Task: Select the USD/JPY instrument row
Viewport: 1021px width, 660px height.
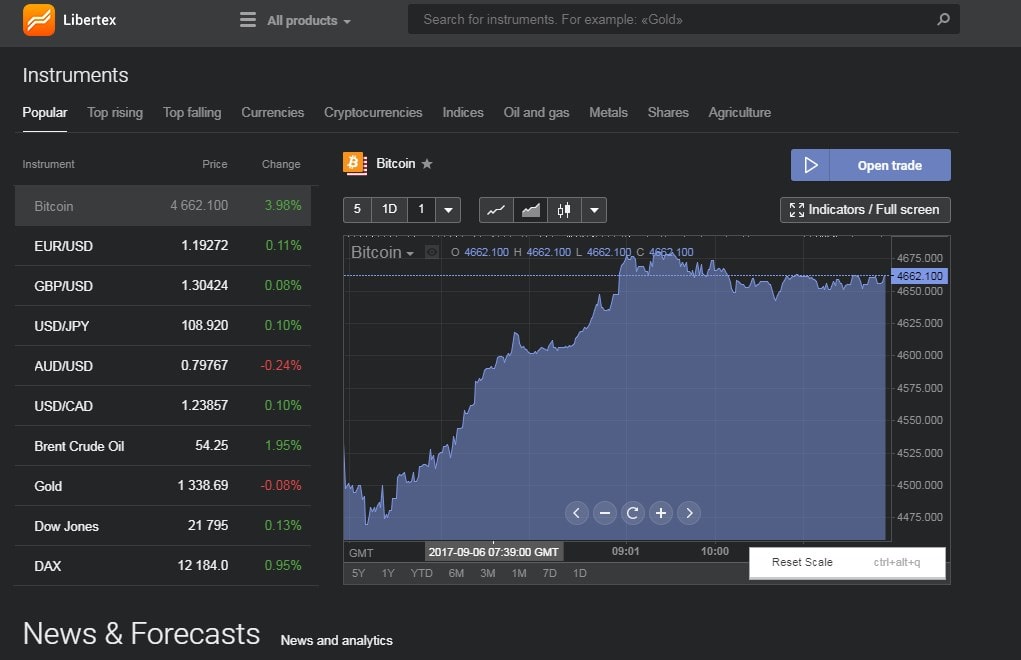Action: [163, 325]
